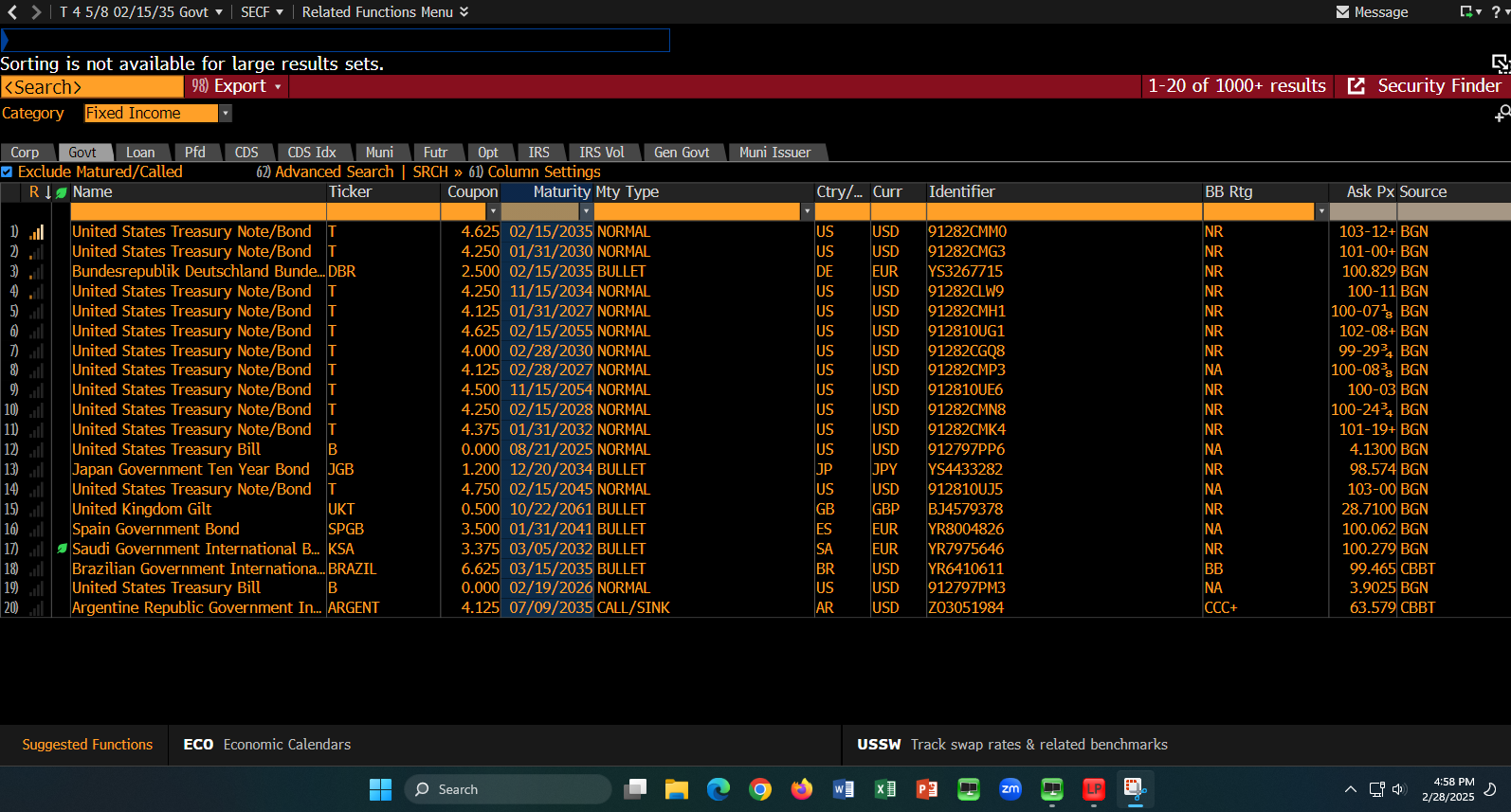Click the Windows taskbar Search box

[508, 789]
